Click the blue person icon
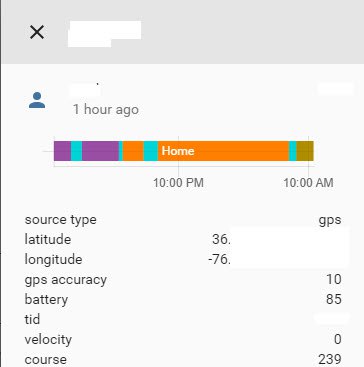 tap(37, 100)
